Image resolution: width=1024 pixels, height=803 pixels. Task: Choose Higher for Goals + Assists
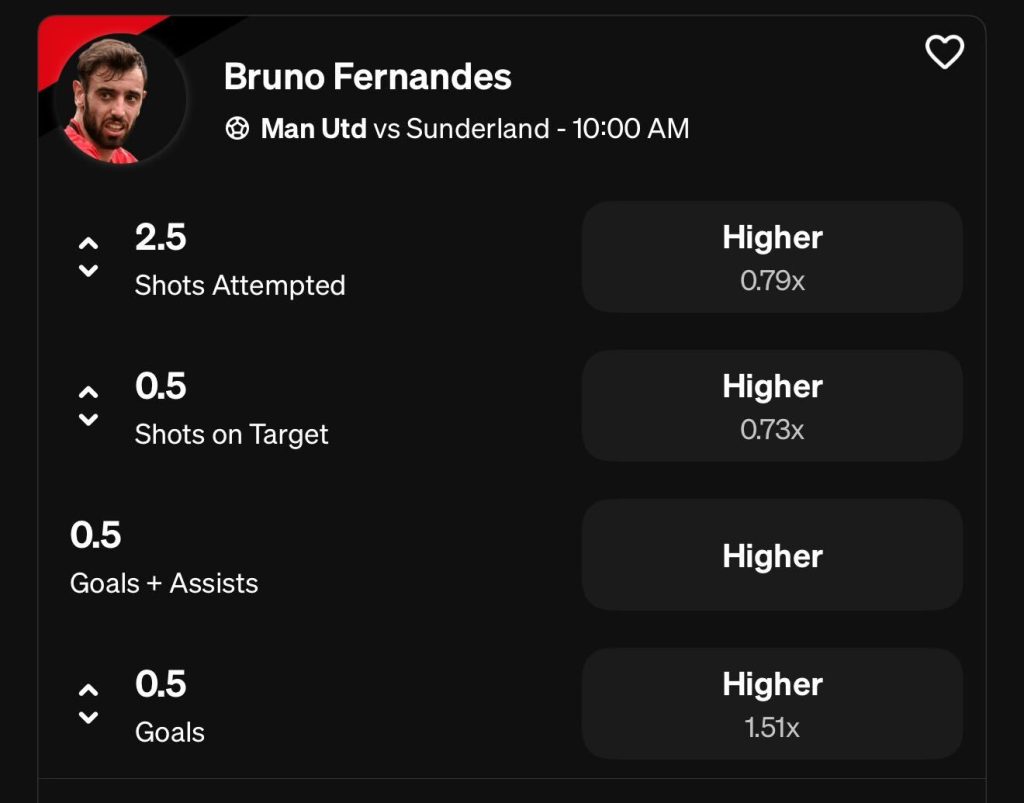click(x=772, y=555)
